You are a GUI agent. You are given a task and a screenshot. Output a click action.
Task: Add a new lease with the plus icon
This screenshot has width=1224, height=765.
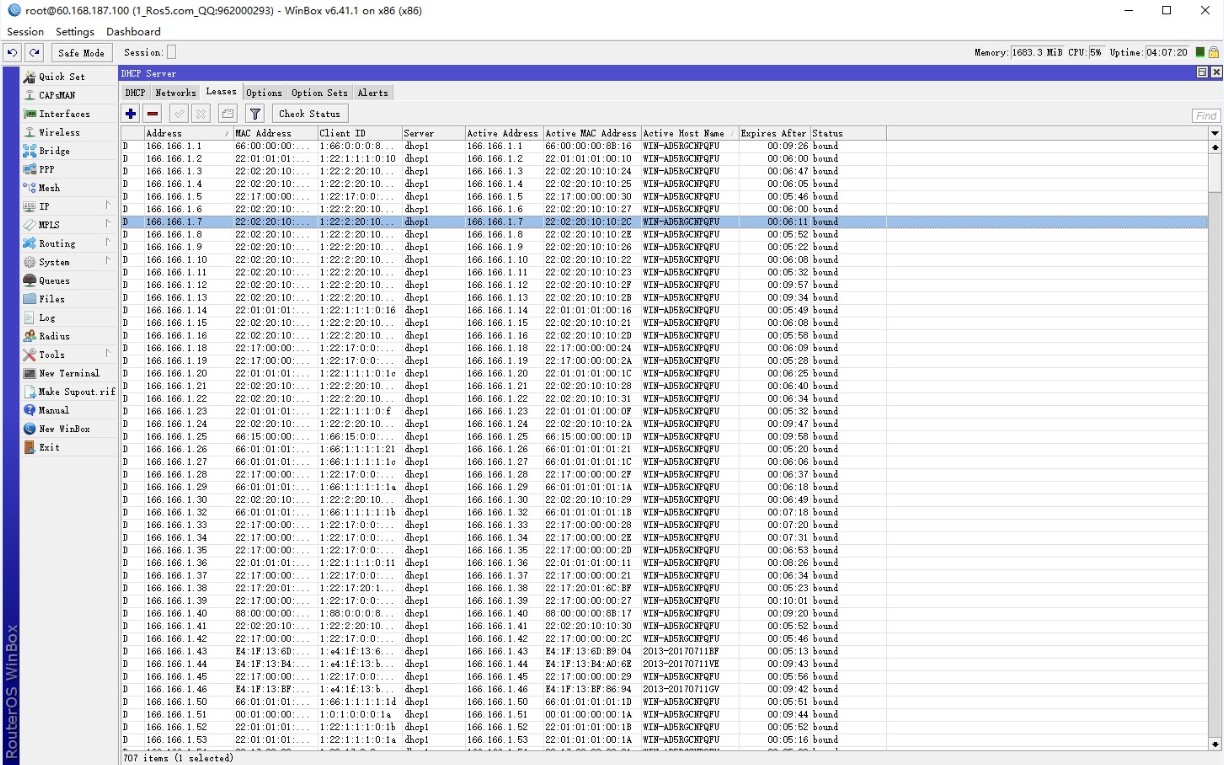tap(131, 114)
